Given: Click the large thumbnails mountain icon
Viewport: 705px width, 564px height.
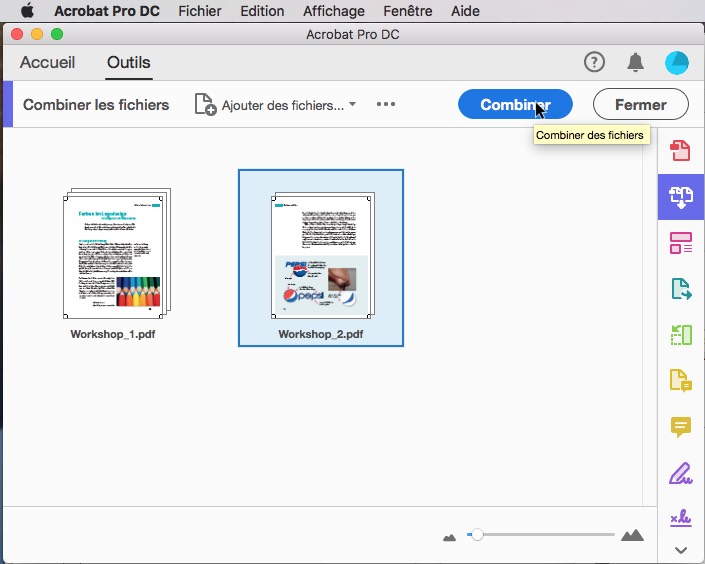Looking at the screenshot, I should pos(632,535).
